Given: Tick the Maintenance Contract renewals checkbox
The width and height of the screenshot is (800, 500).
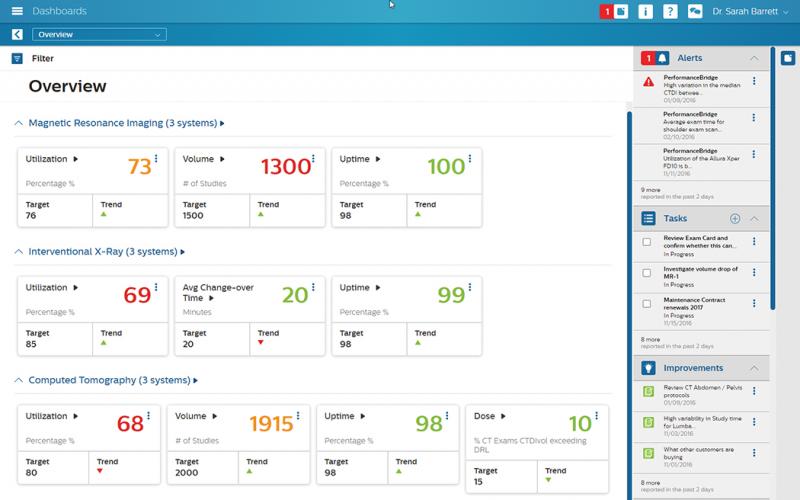Looking at the screenshot, I should tap(647, 303).
